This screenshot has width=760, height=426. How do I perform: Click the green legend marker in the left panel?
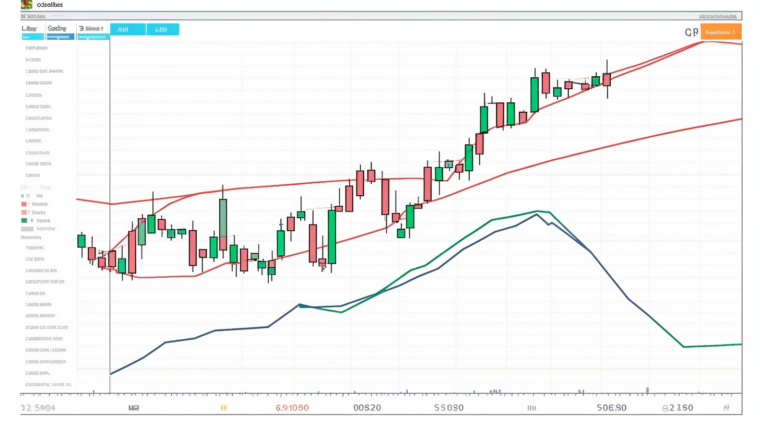pos(24,221)
